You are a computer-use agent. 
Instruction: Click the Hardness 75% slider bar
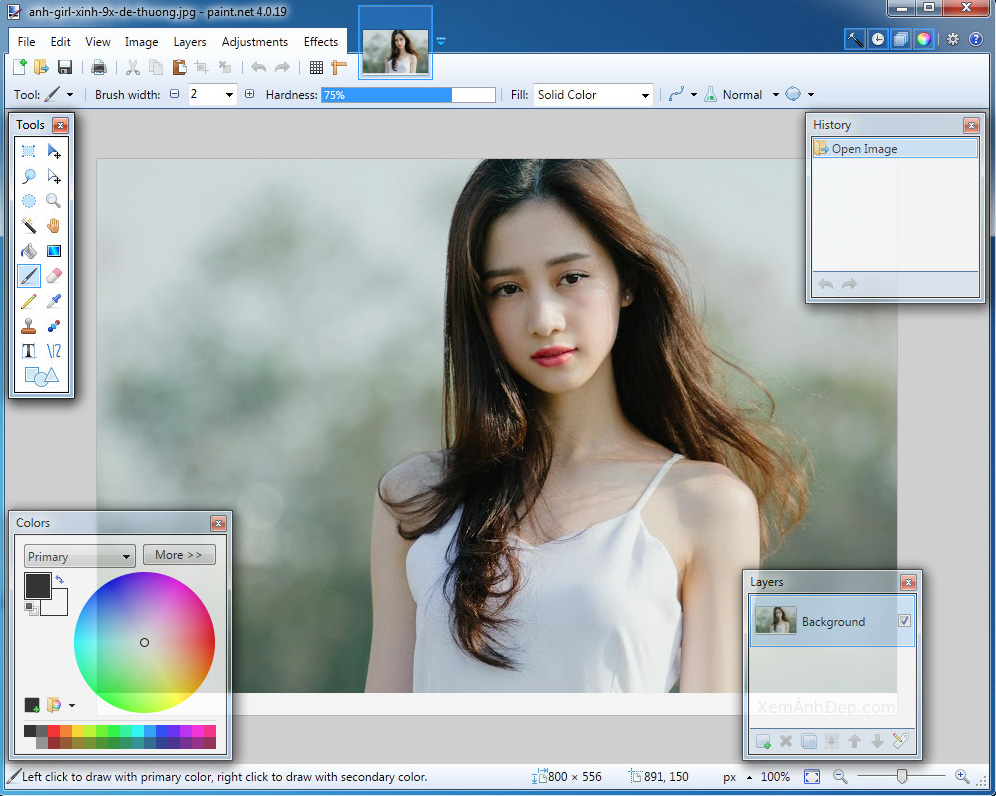[x=408, y=95]
